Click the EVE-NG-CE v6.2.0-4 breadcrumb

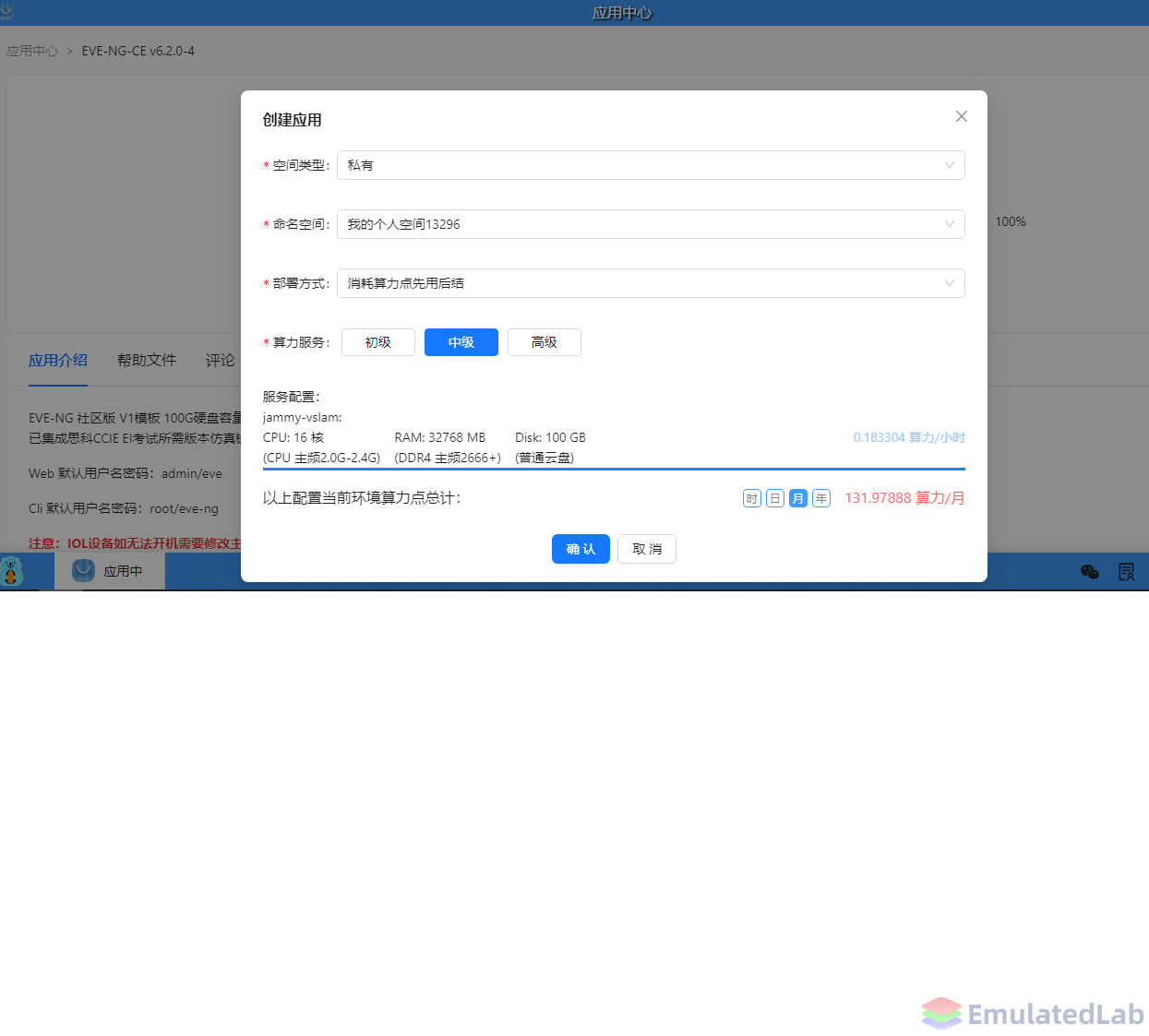pos(138,52)
